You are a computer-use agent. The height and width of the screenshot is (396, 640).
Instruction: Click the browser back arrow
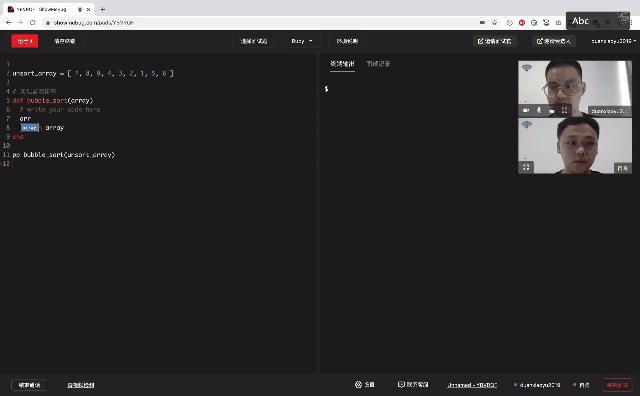pos(9,23)
